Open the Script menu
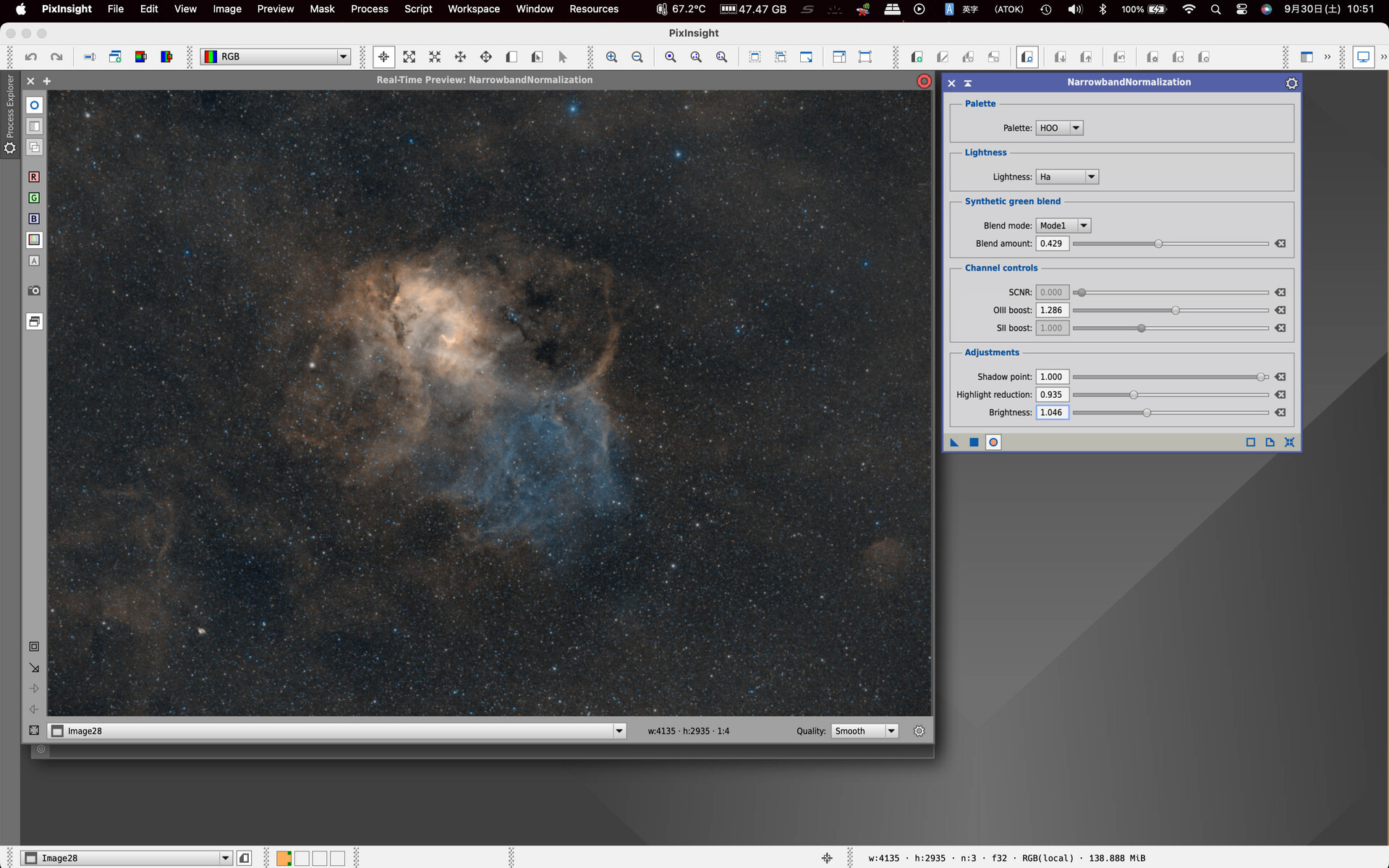This screenshot has width=1389, height=868. [417, 9]
